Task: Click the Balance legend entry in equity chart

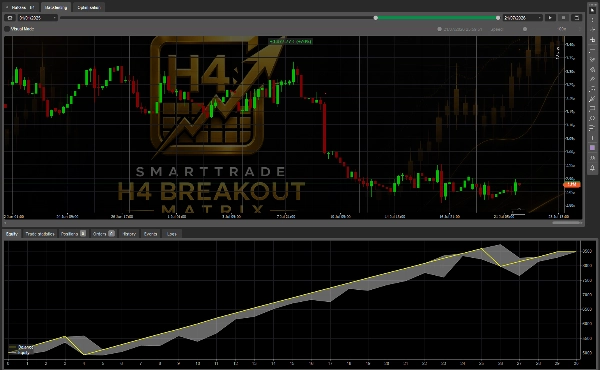Action: [21, 347]
